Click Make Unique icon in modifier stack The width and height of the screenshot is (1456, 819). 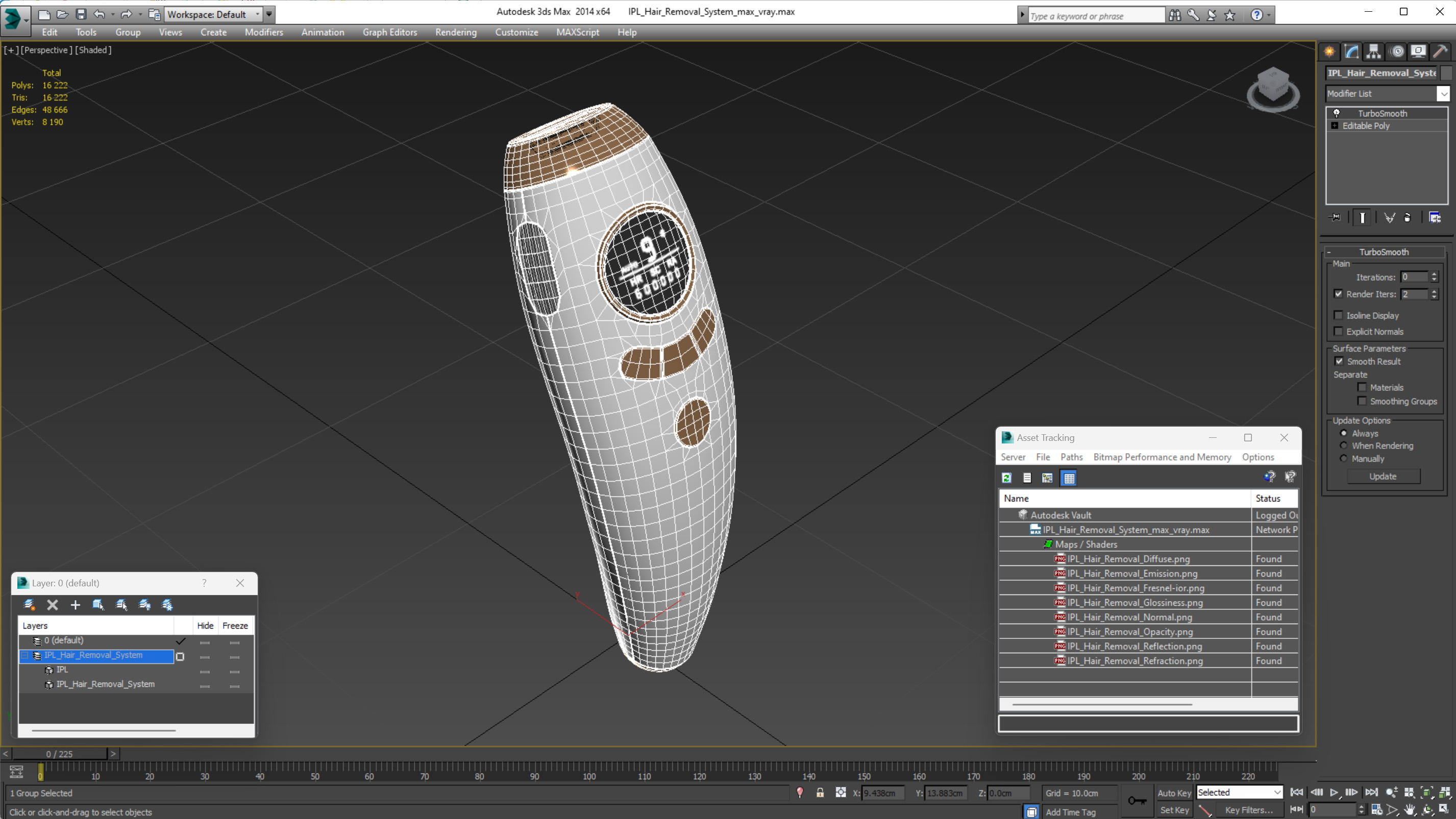[x=1389, y=217]
